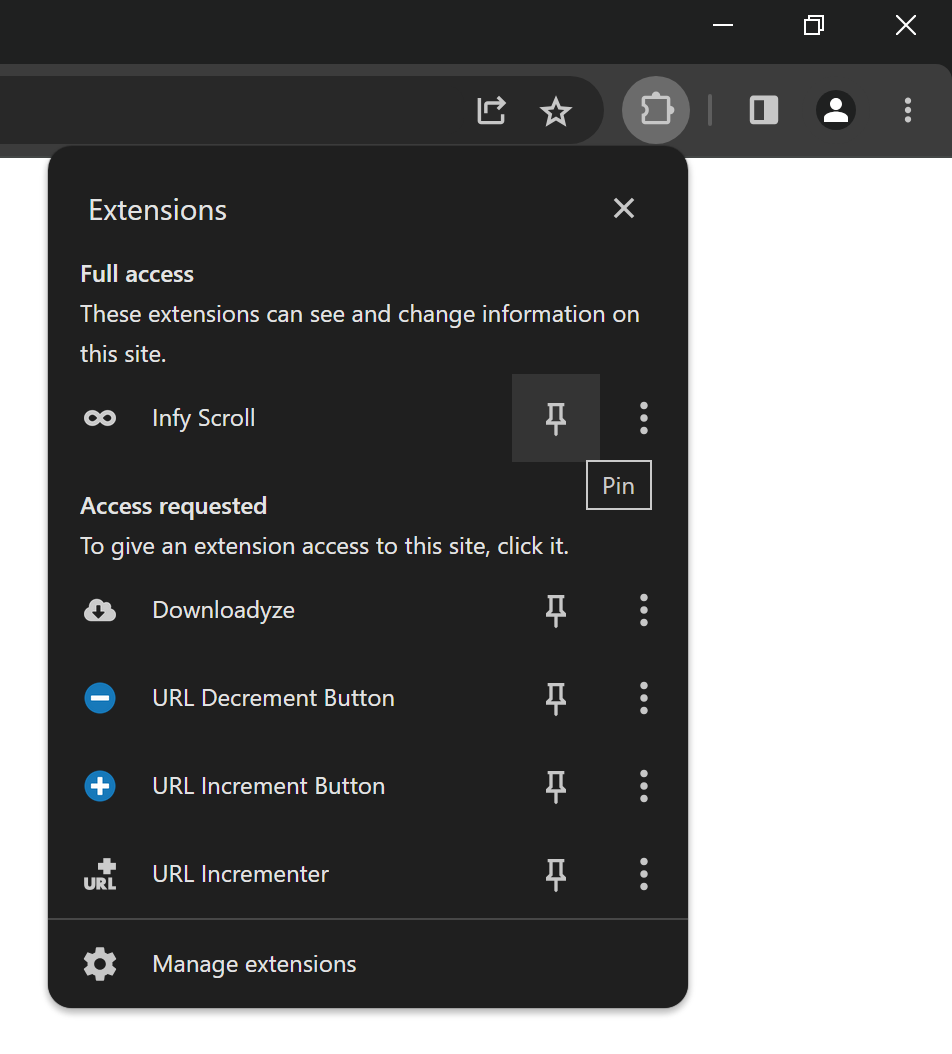Open more actions for URL Decrement Button
The image size is (952, 1054).
tap(643, 698)
